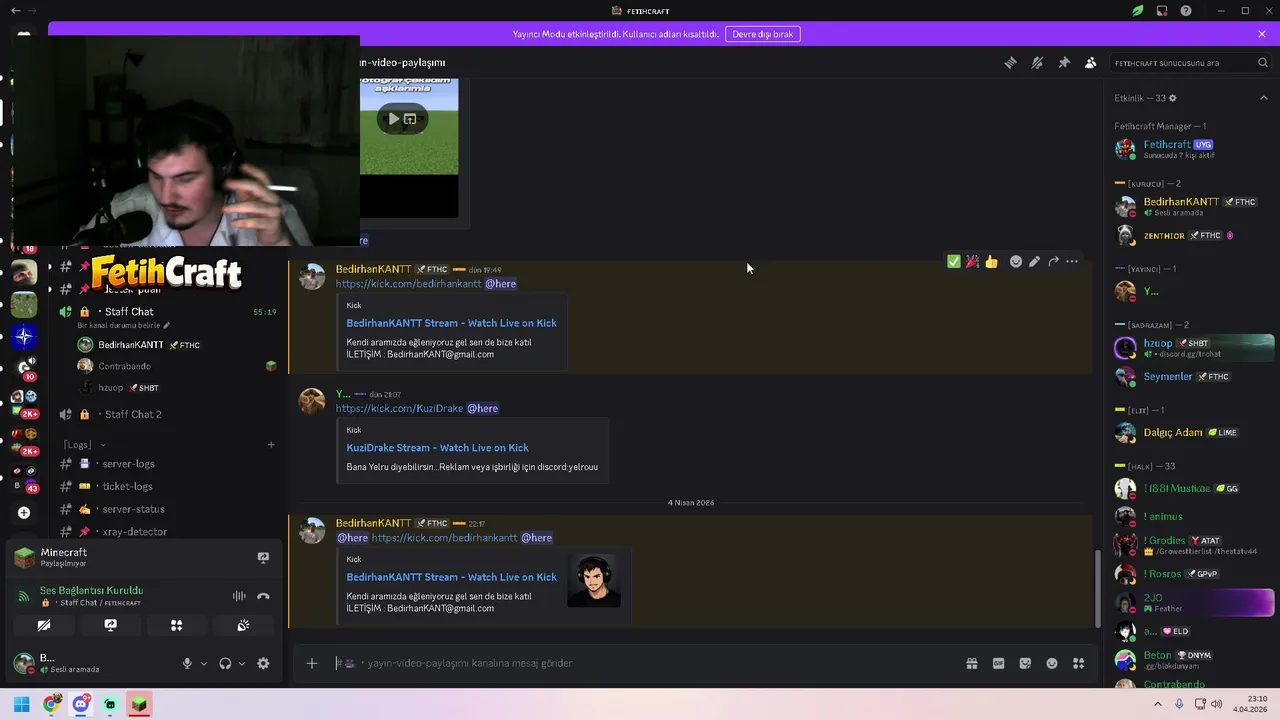Open more options for hovered message

tap(1072, 262)
